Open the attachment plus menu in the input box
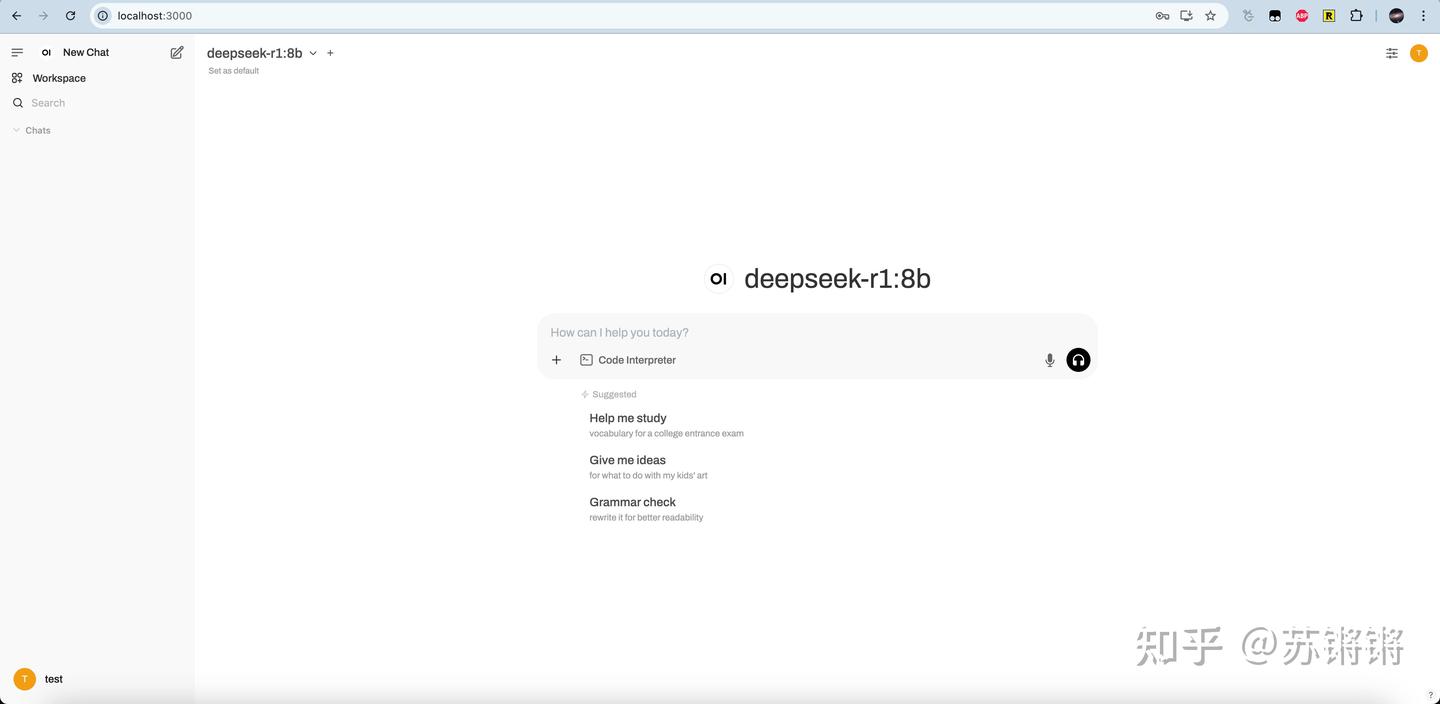Viewport: 1440px width, 704px height. (556, 360)
